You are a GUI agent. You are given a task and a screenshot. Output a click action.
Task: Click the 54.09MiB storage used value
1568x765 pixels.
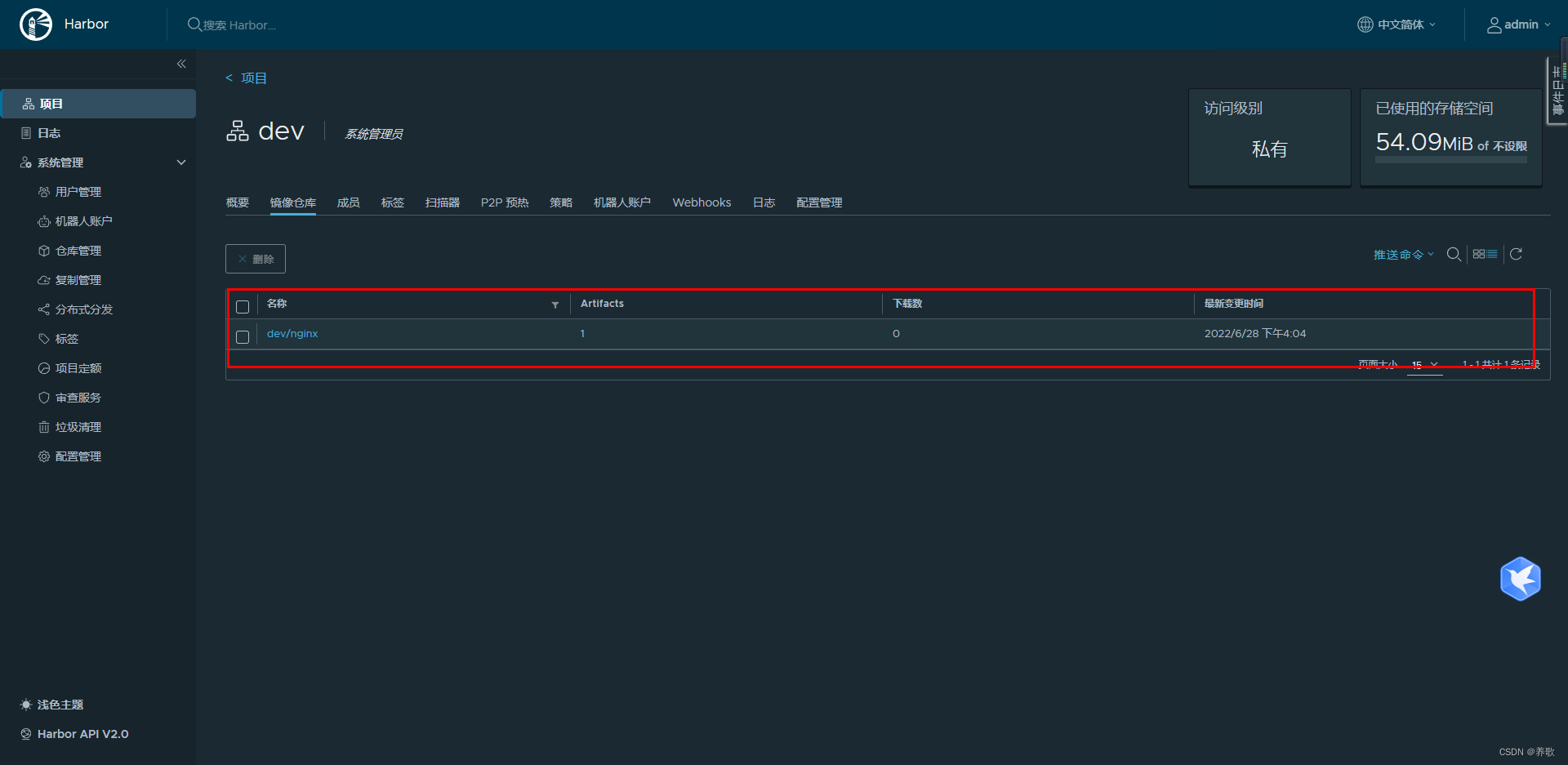click(1424, 143)
